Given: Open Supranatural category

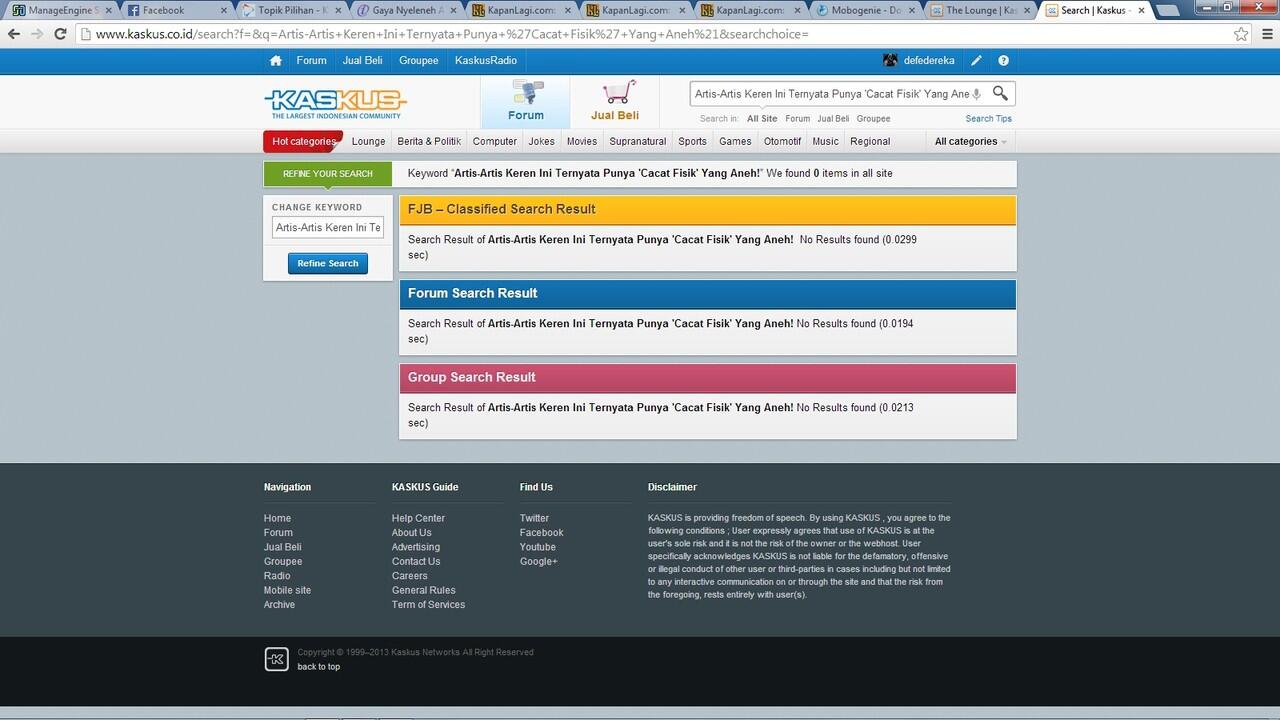Looking at the screenshot, I should pyautogui.click(x=638, y=141).
